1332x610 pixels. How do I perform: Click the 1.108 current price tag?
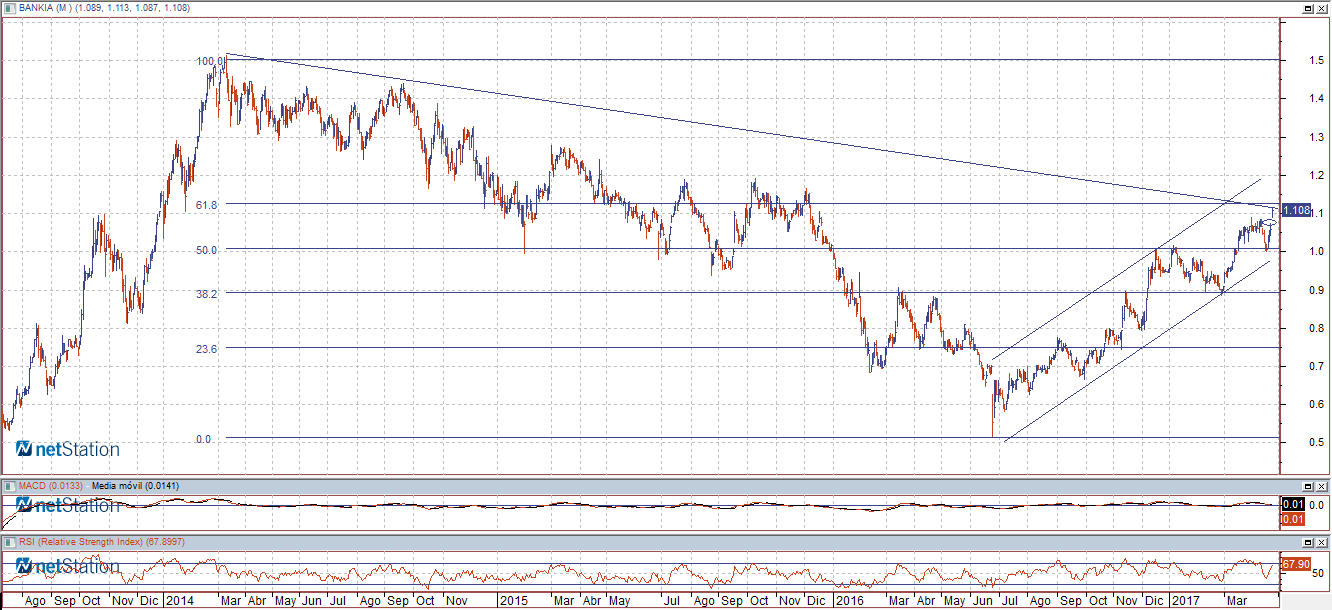click(x=1296, y=210)
